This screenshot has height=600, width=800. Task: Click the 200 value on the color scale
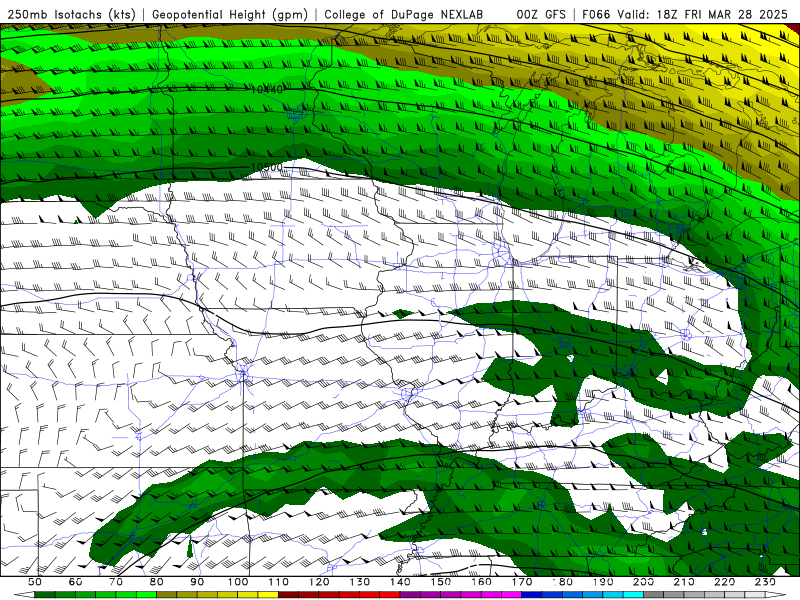pyautogui.click(x=643, y=582)
